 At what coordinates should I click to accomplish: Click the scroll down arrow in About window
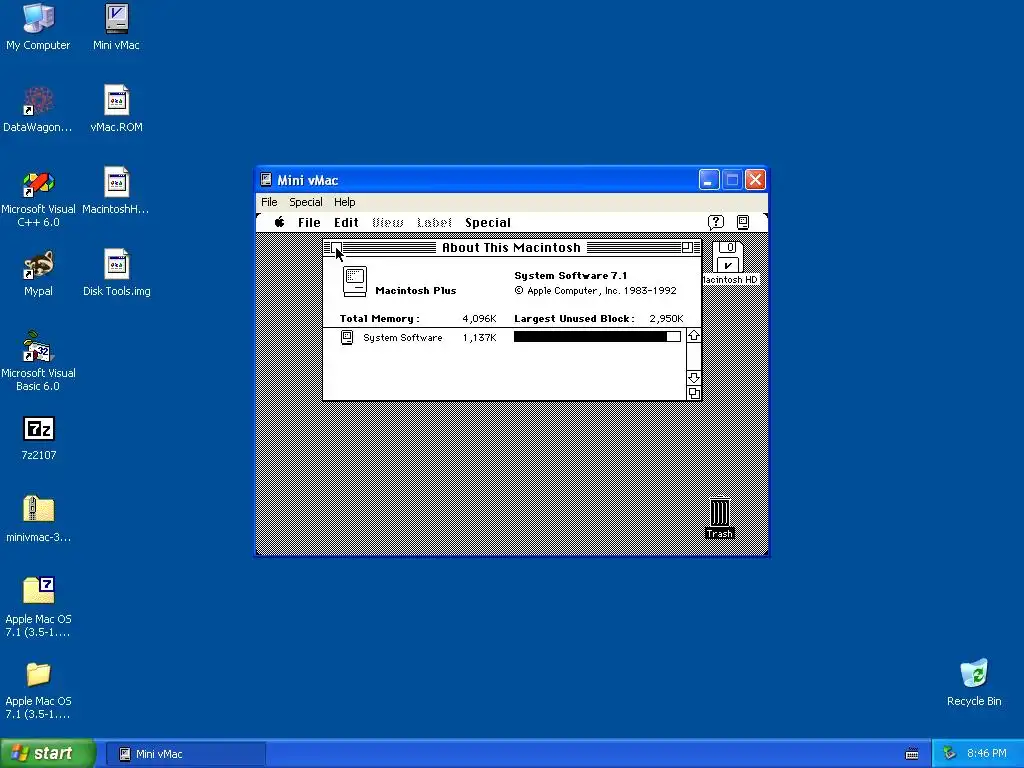click(x=694, y=378)
